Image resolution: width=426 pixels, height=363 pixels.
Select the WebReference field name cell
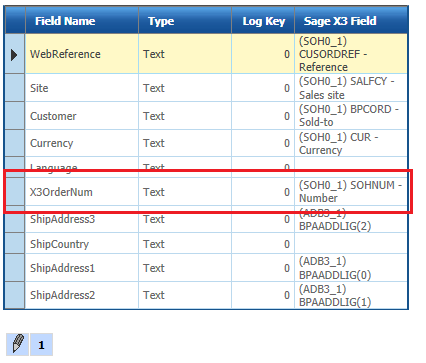click(x=82, y=54)
